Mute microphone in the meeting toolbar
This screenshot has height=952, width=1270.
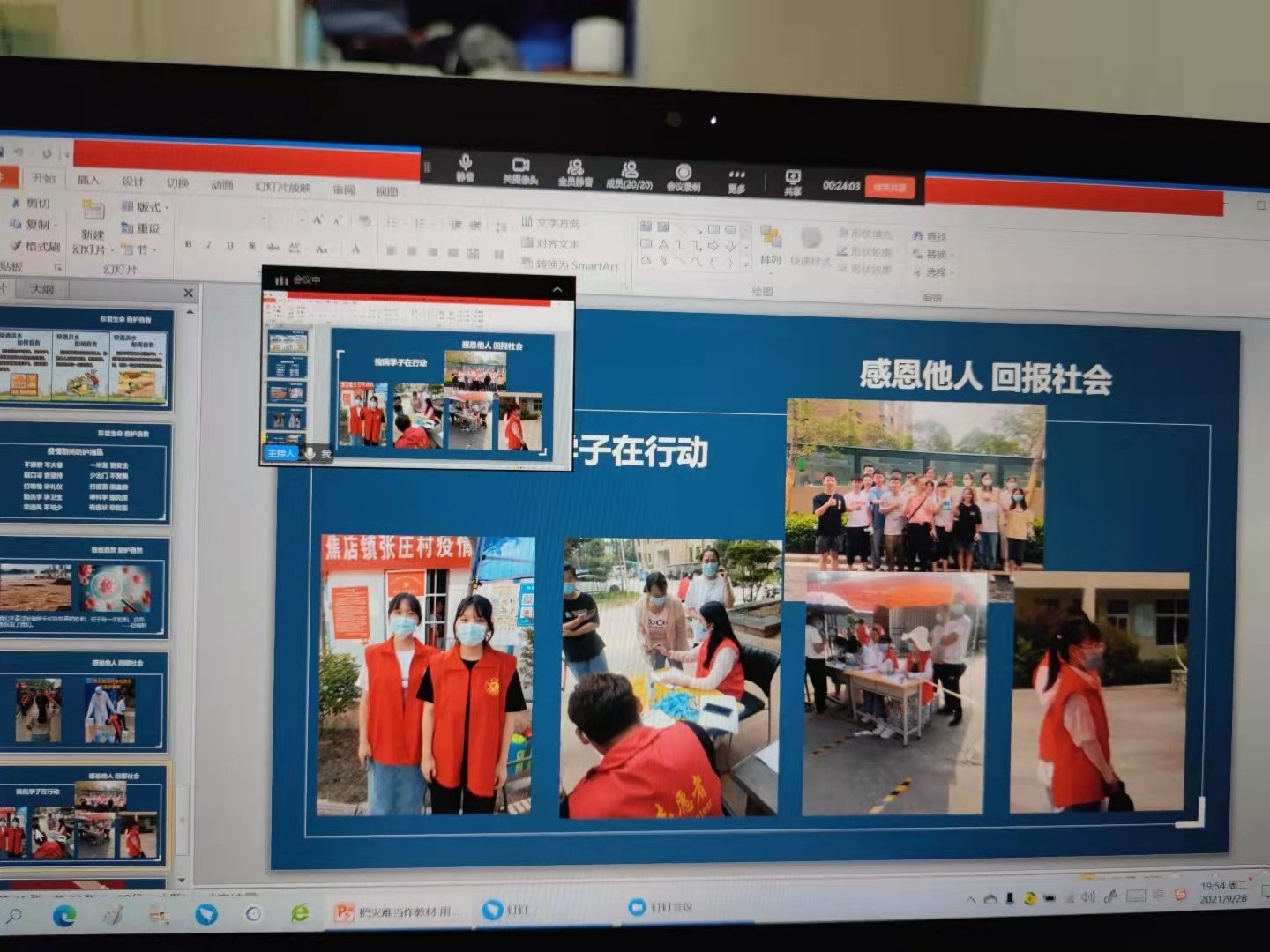(465, 167)
